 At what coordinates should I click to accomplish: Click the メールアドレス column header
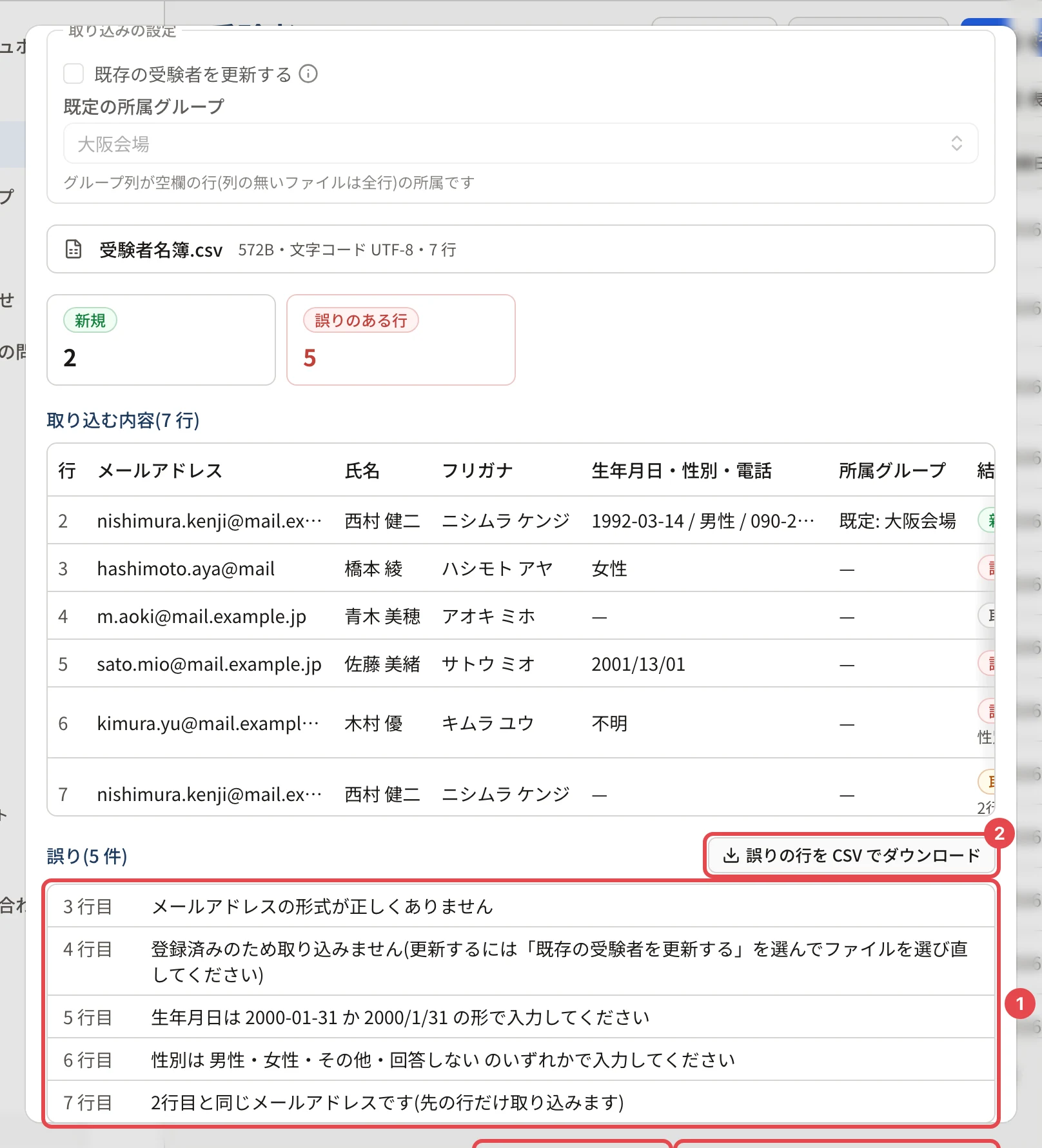[x=160, y=471]
